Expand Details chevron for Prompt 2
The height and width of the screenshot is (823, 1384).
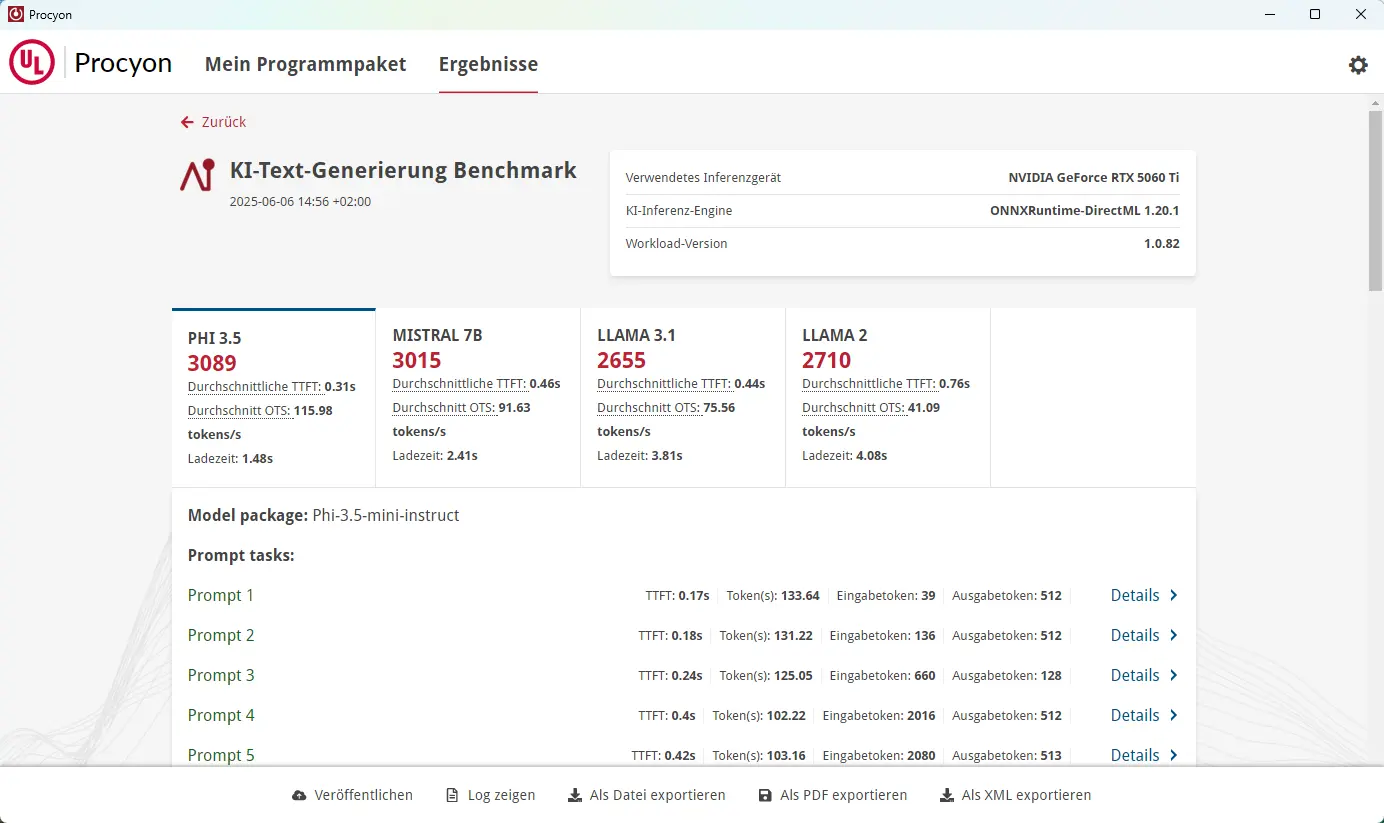click(x=1174, y=635)
